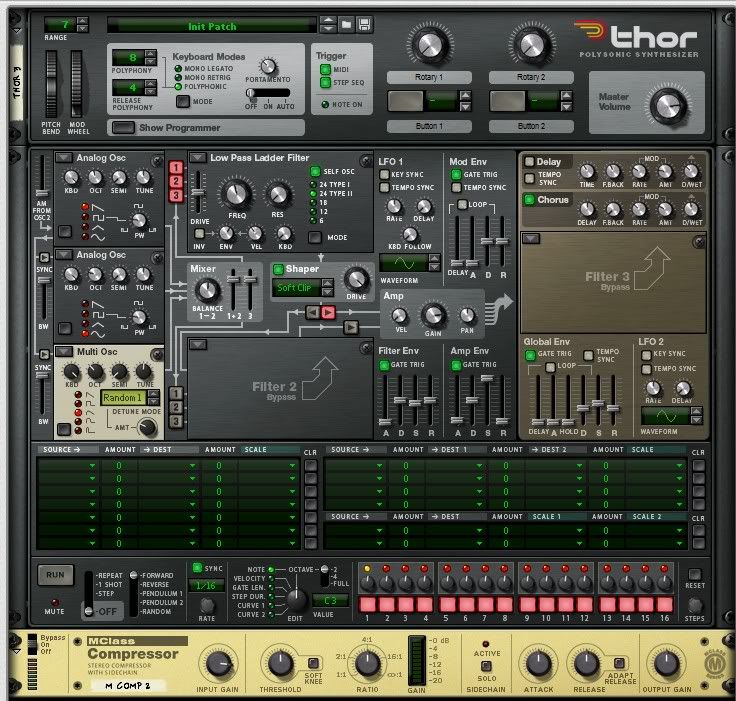Open Filter 3 type selector arrow
Image resolution: width=736 pixels, height=701 pixels.
pyautogui.click(x=531, y=239)
